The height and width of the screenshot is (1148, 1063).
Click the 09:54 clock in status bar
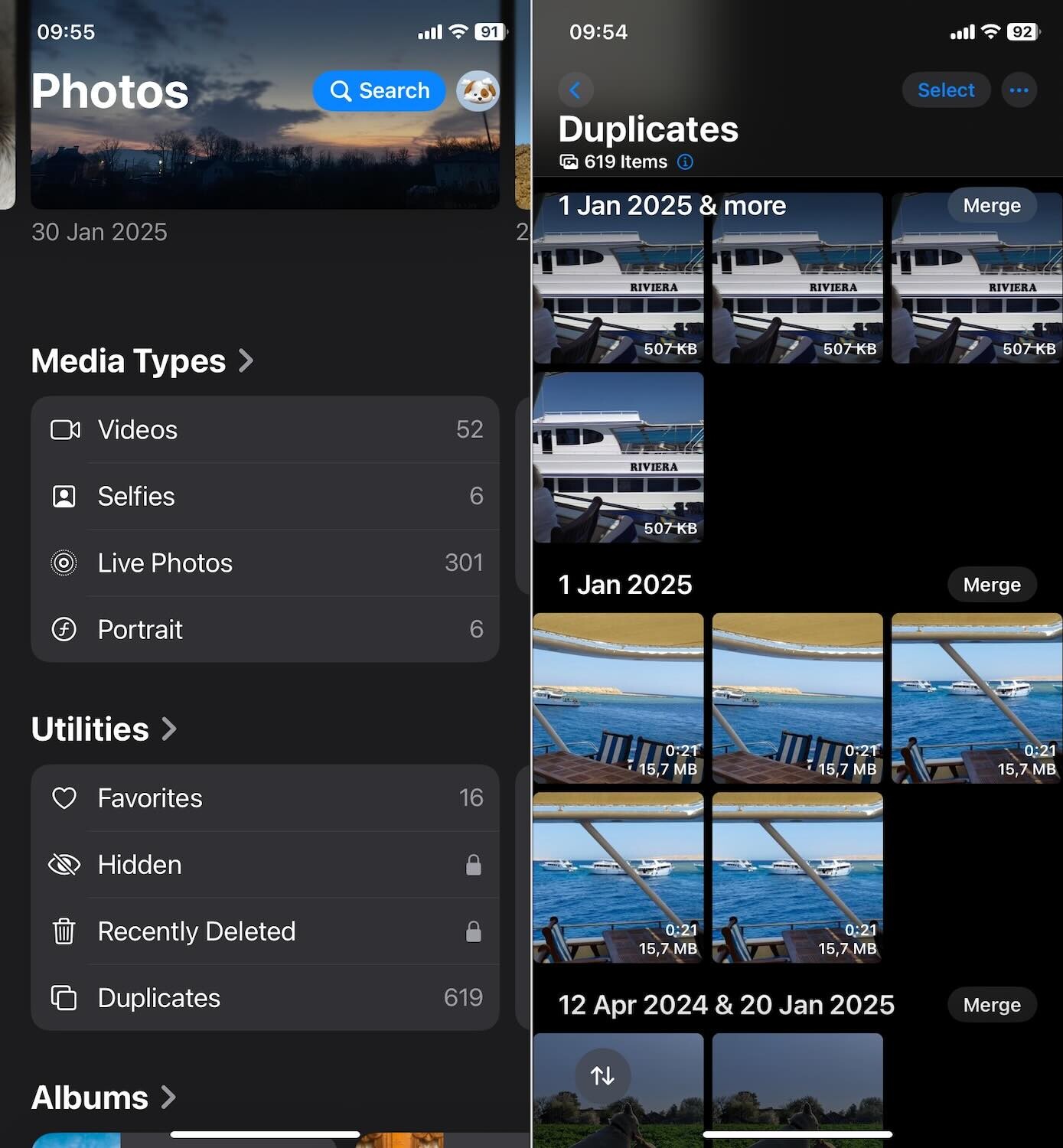[598, 32]
